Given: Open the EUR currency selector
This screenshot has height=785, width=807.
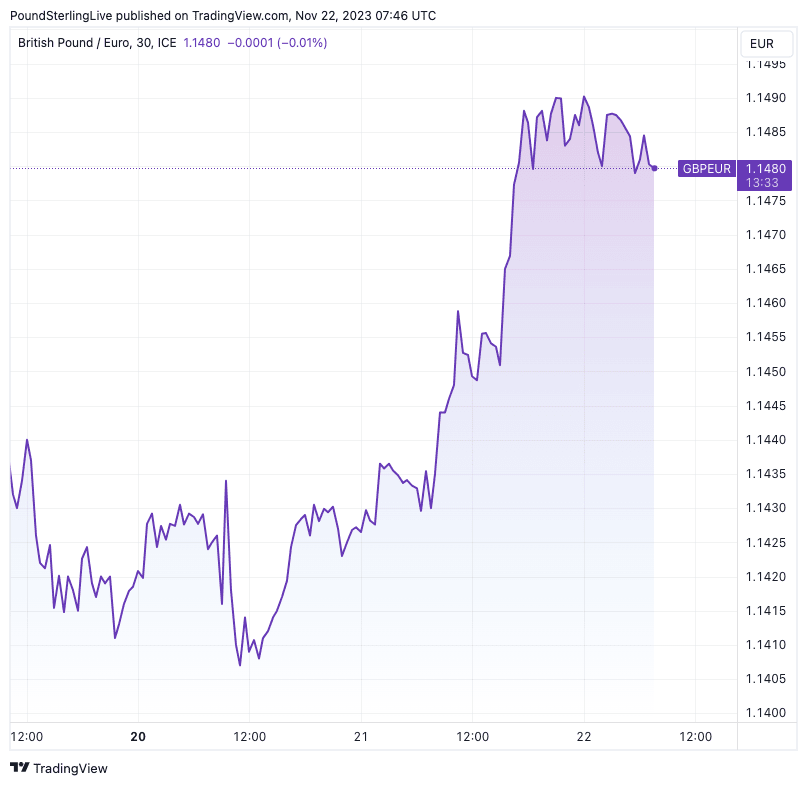Looking at the screenshot, I should (x=762, y=43).
